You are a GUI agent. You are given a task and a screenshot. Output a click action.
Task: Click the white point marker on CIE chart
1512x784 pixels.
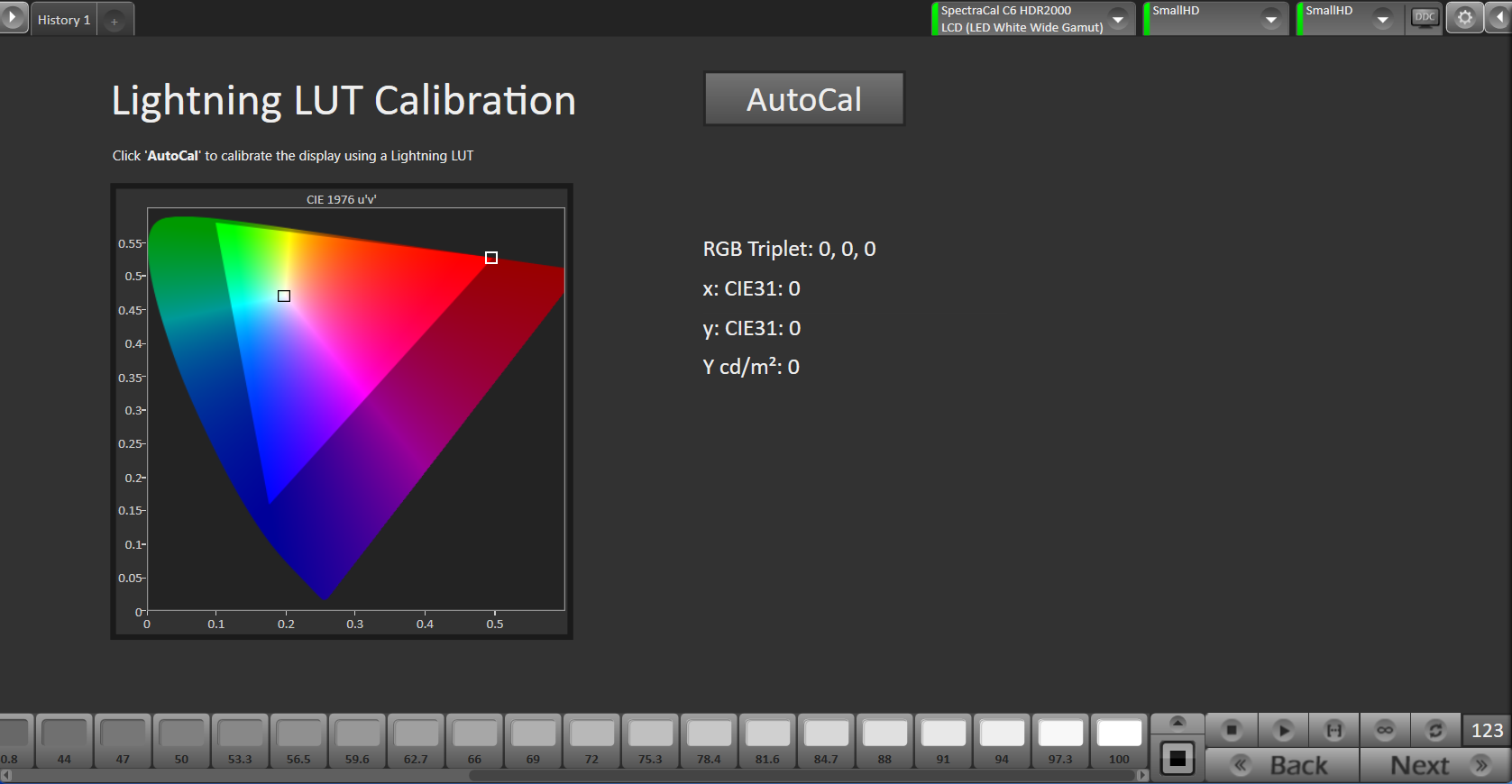tap(284, 296)
